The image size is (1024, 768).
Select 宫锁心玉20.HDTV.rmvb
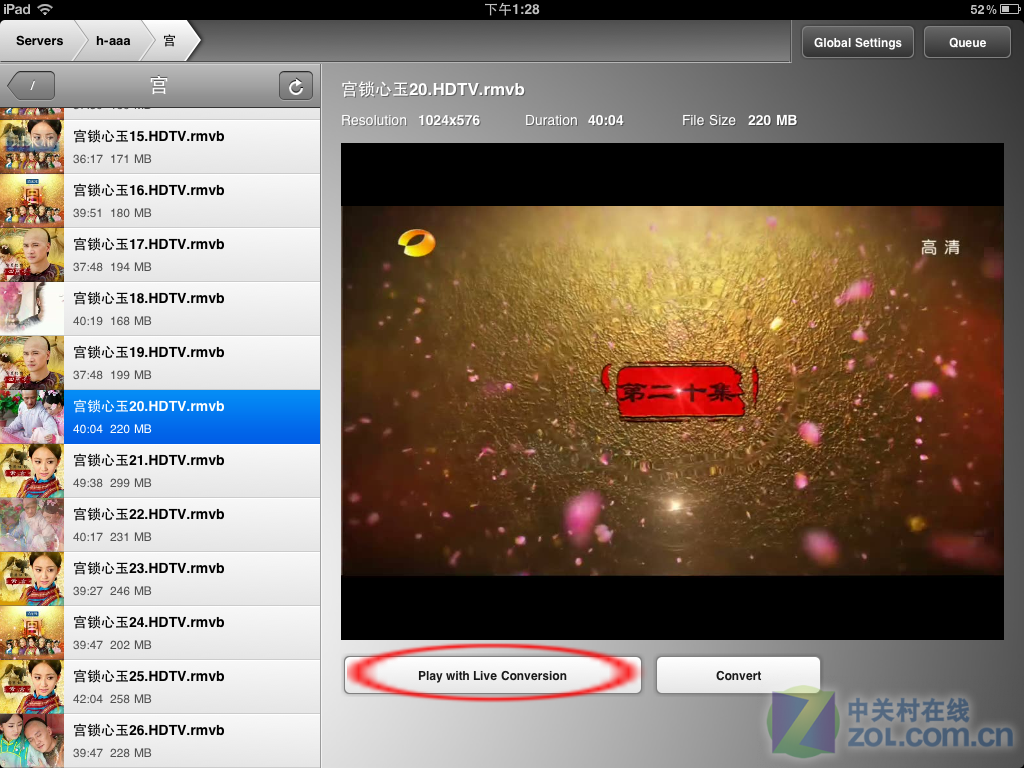coord(160,417)
